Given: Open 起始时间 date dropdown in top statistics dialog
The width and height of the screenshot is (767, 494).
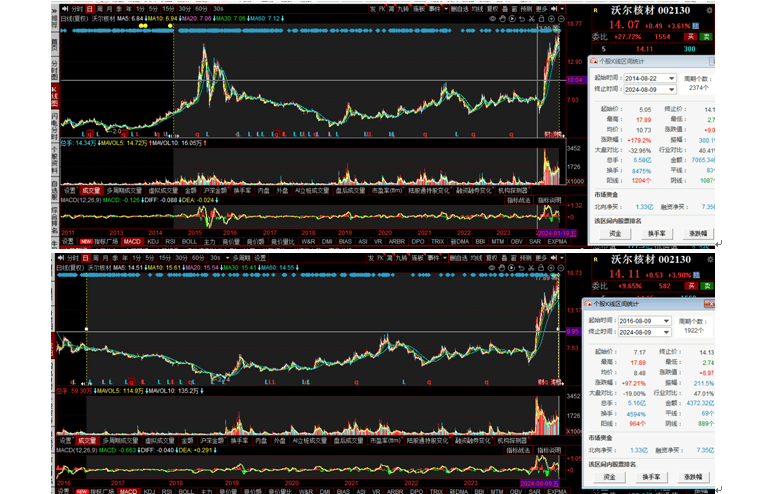Looking at the screenshot, I should pyautogui.click(x=672, y=78).
